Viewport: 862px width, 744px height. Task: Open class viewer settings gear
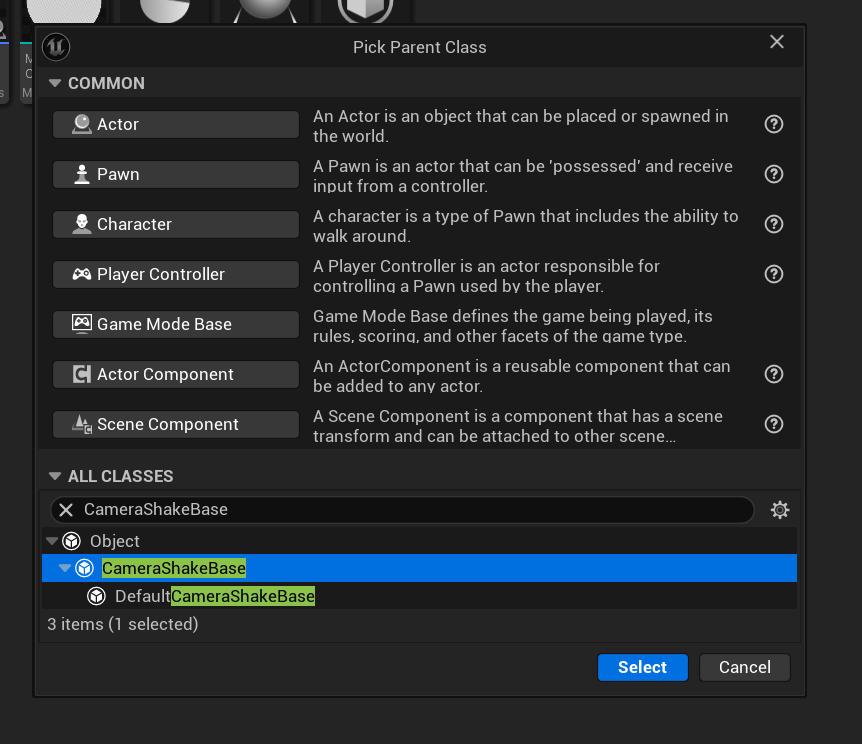[x=780, y=510]
